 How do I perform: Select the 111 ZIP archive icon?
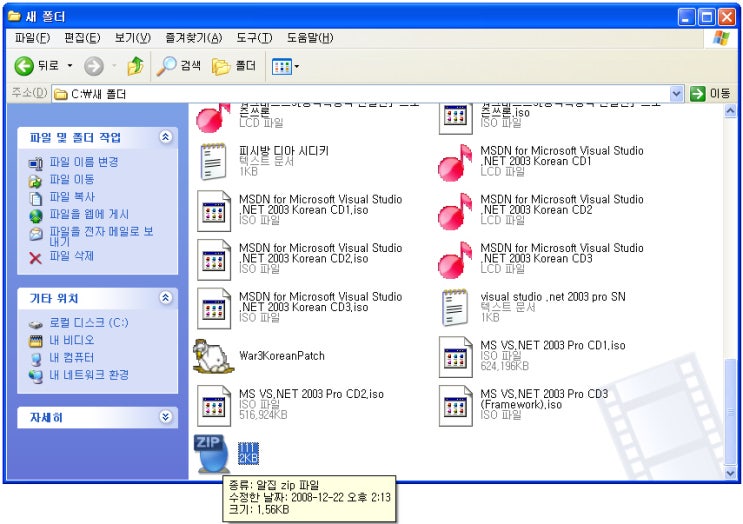click(210, 454)
